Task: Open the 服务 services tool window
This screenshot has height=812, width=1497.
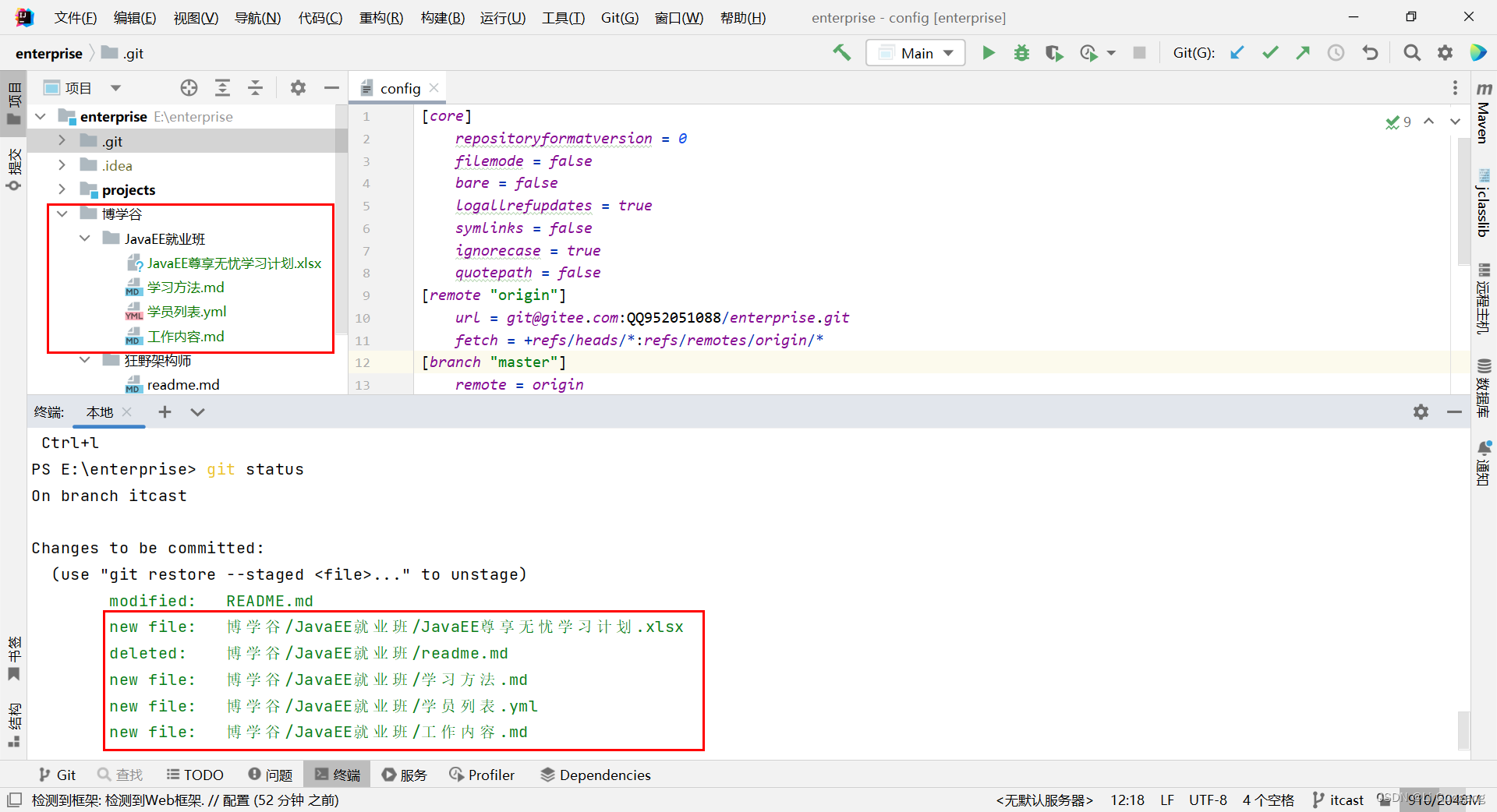Action: coord(405,775)
